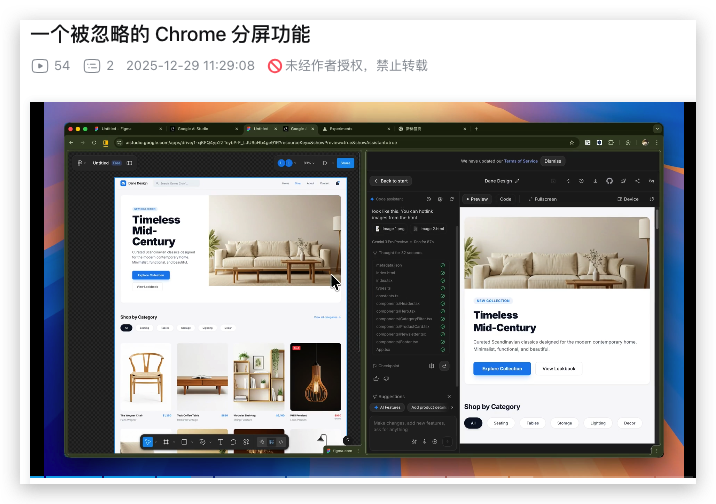Click the microphone icon in prompt box
Viewport: 716px width, 504px height.
(424, 441)
